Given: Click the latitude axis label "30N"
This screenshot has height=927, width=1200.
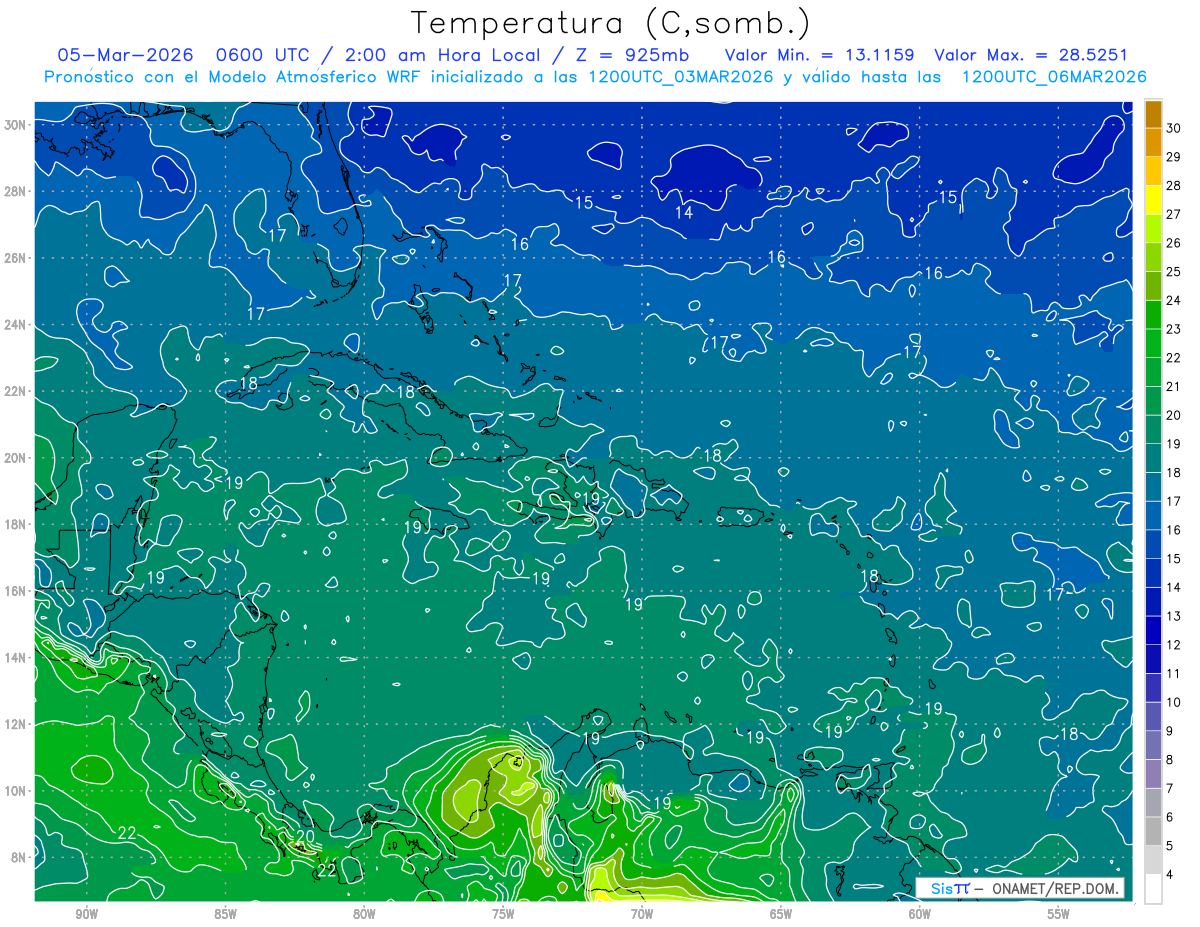Looking at the screenshot, I should click(15, 125).
